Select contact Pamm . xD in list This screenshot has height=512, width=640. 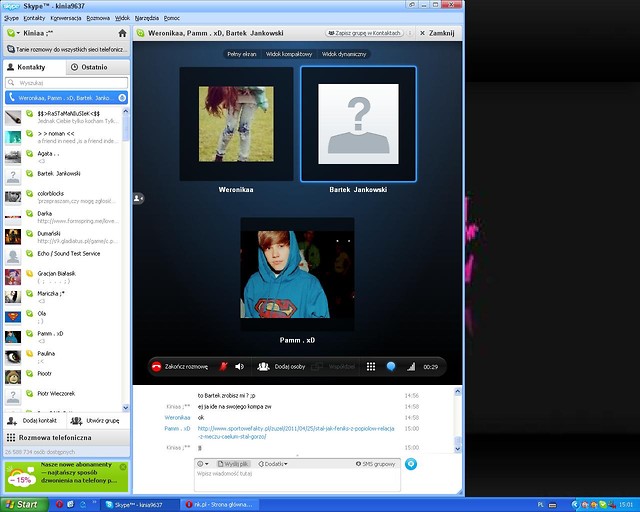[63, 337]
